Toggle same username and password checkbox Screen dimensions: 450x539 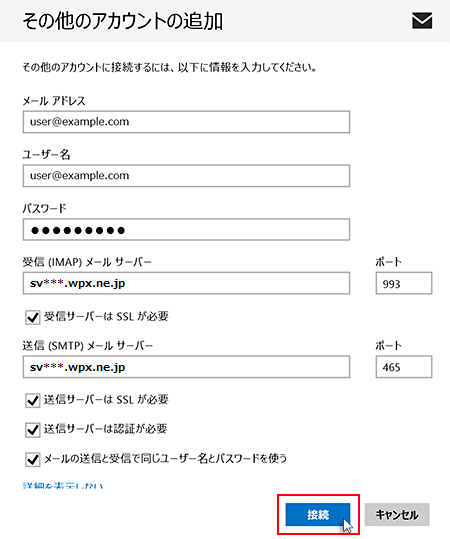33,459
